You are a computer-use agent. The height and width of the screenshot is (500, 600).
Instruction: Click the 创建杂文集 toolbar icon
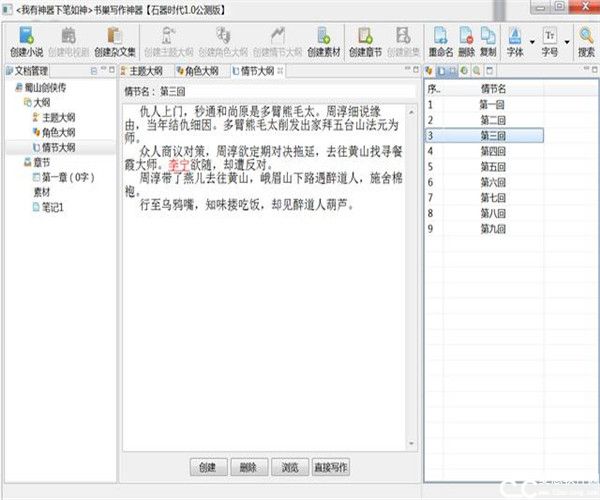115,37
